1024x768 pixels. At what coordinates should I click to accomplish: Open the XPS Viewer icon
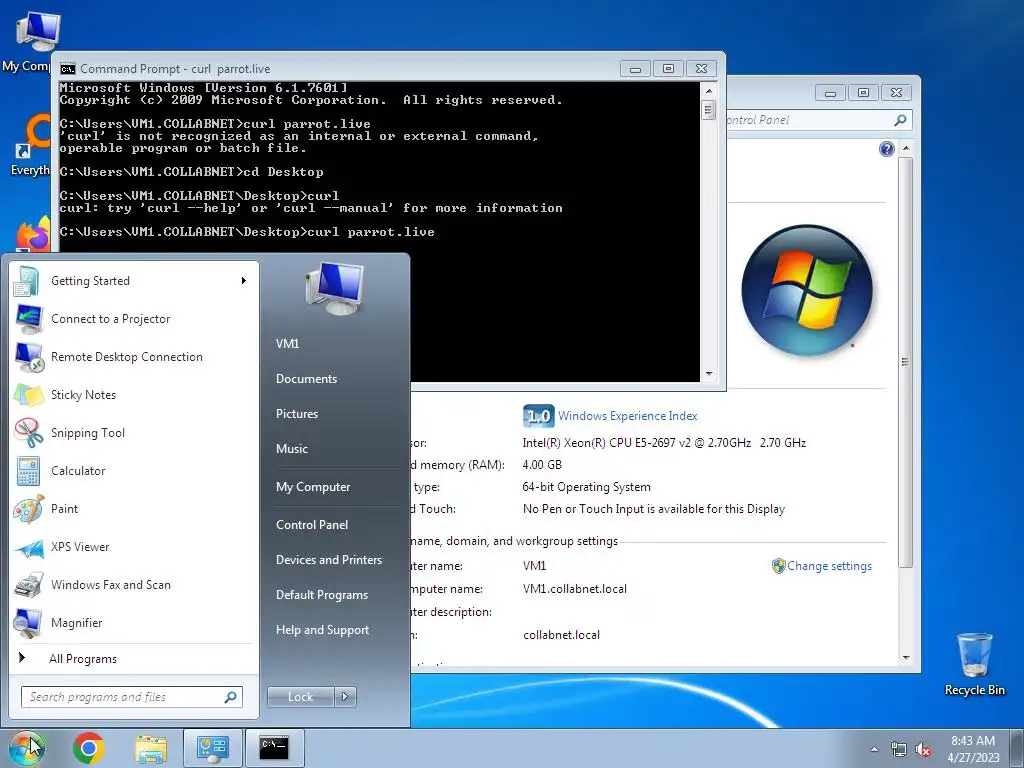(x=28, y=547)
